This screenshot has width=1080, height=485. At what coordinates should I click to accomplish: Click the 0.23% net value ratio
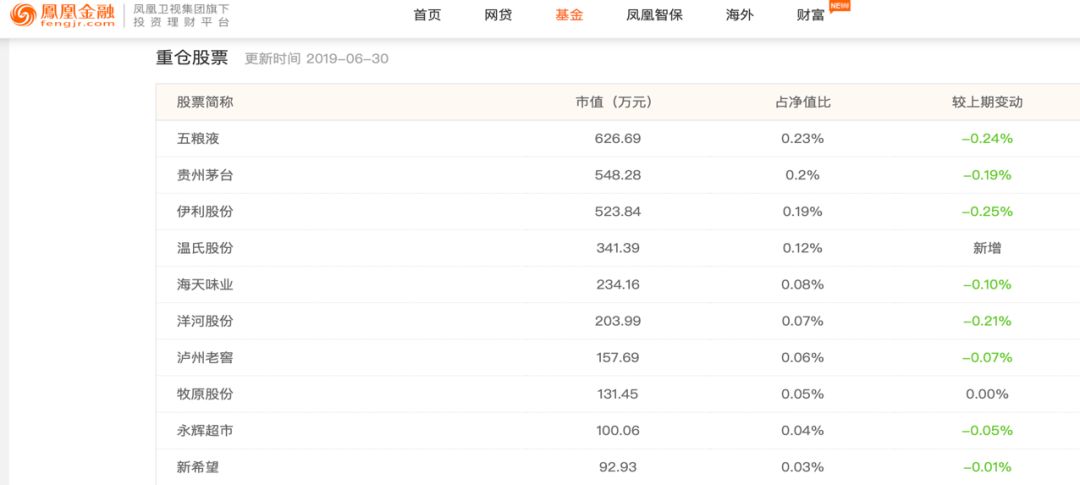802,138
